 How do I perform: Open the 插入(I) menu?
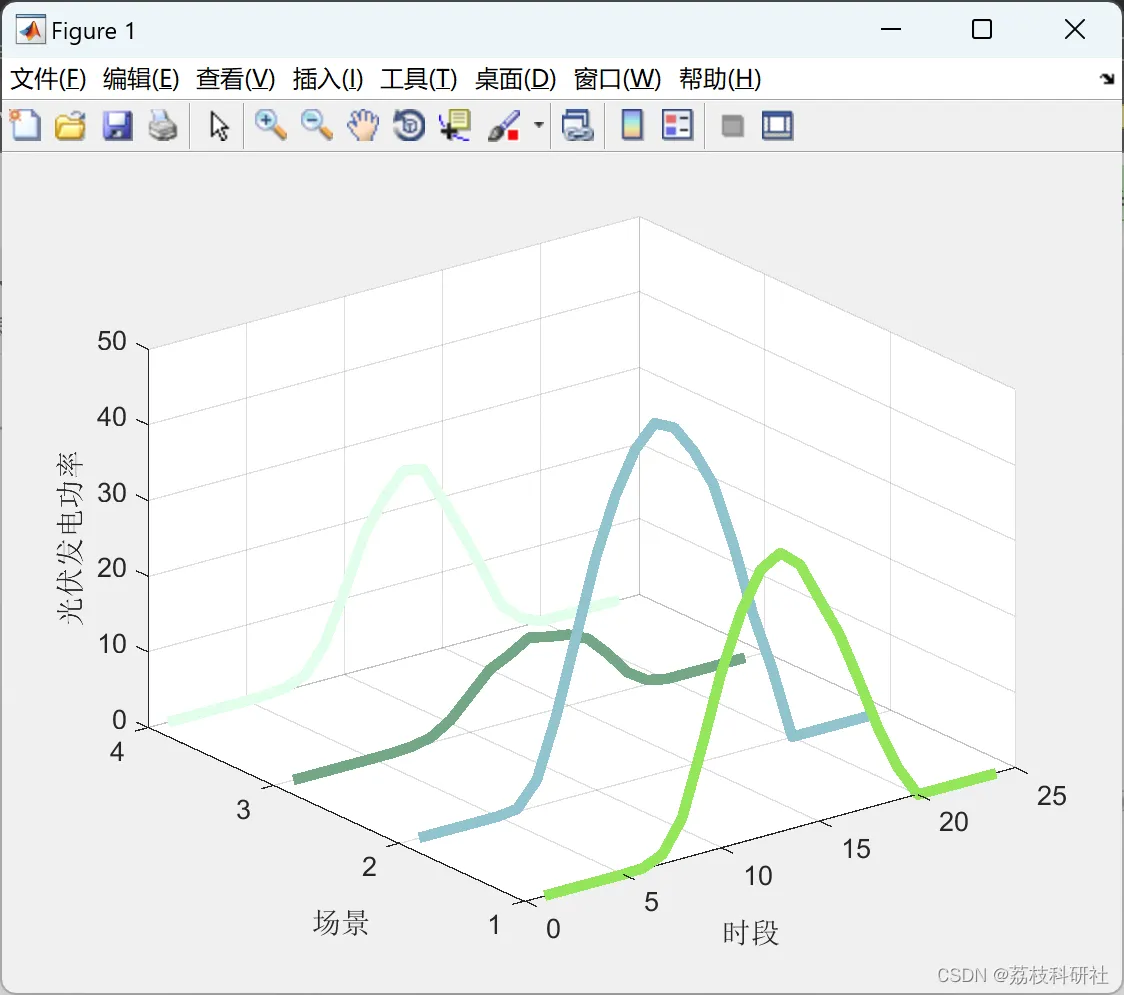coord(328,79)
